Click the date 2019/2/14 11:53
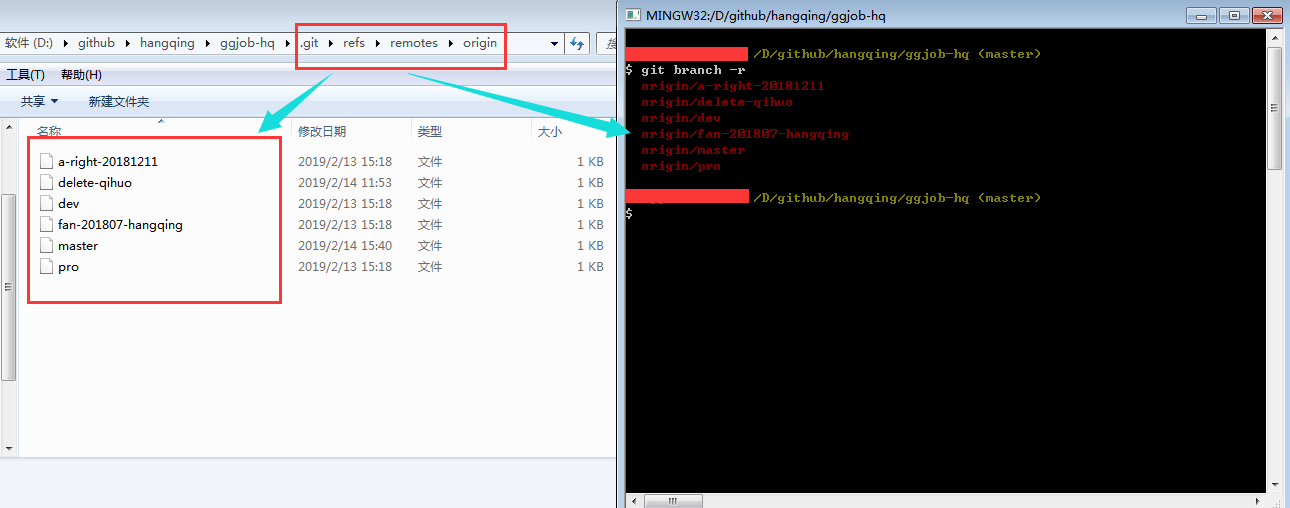 click(345, 182)
